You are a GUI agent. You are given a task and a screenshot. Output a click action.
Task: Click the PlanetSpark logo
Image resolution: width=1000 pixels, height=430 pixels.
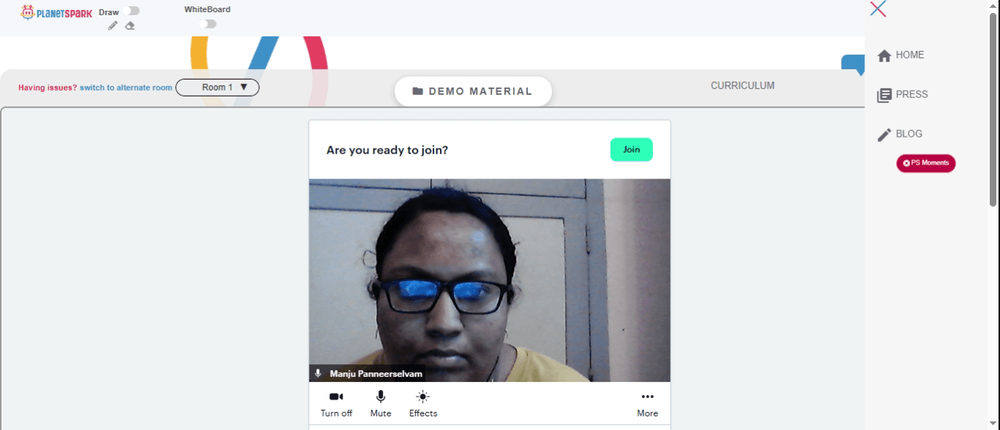[x=56, y=12]
